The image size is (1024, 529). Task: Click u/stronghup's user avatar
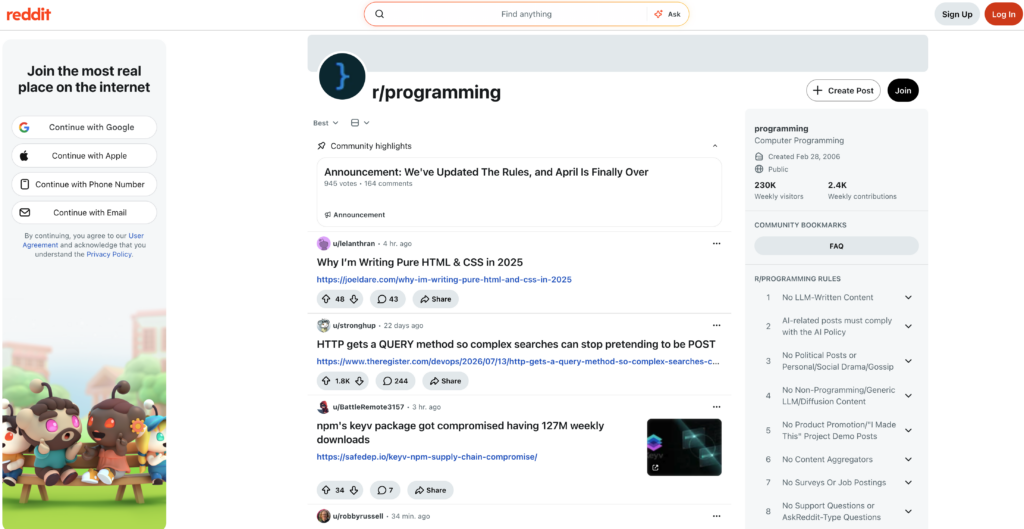323,325
